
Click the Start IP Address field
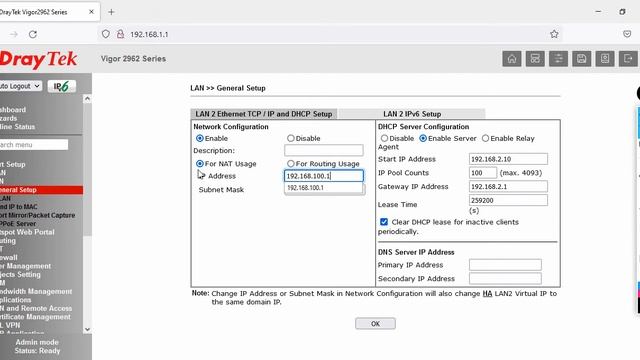point(508,159)
